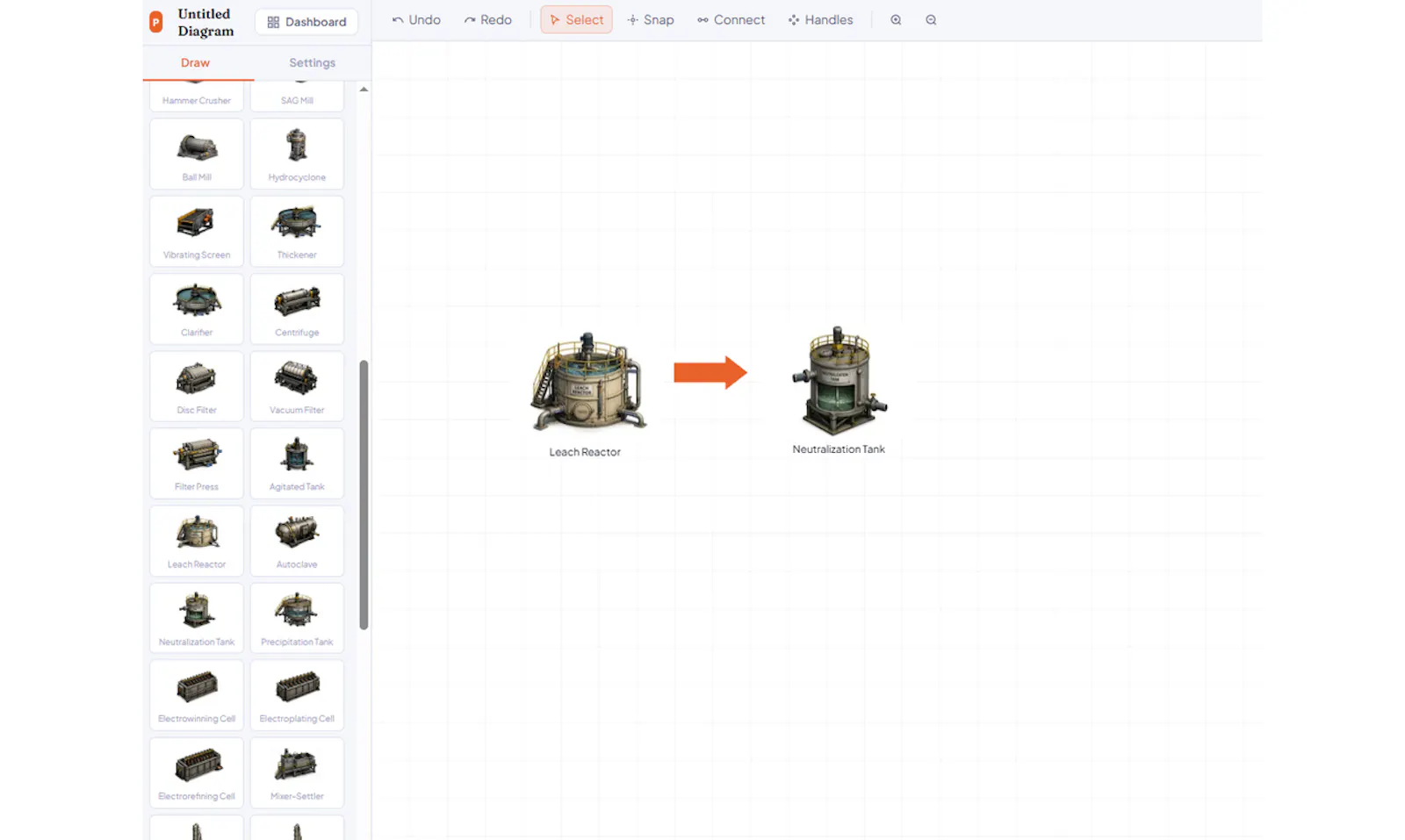This screenshot has width=1405, height=840.
Task: Toggle the Snap option
Action: click(x=651, y=20)
